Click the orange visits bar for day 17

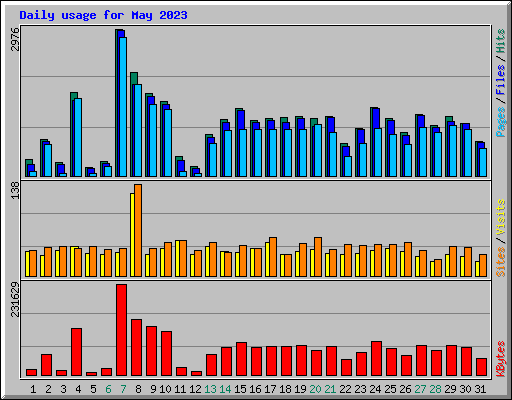point(273,257)
